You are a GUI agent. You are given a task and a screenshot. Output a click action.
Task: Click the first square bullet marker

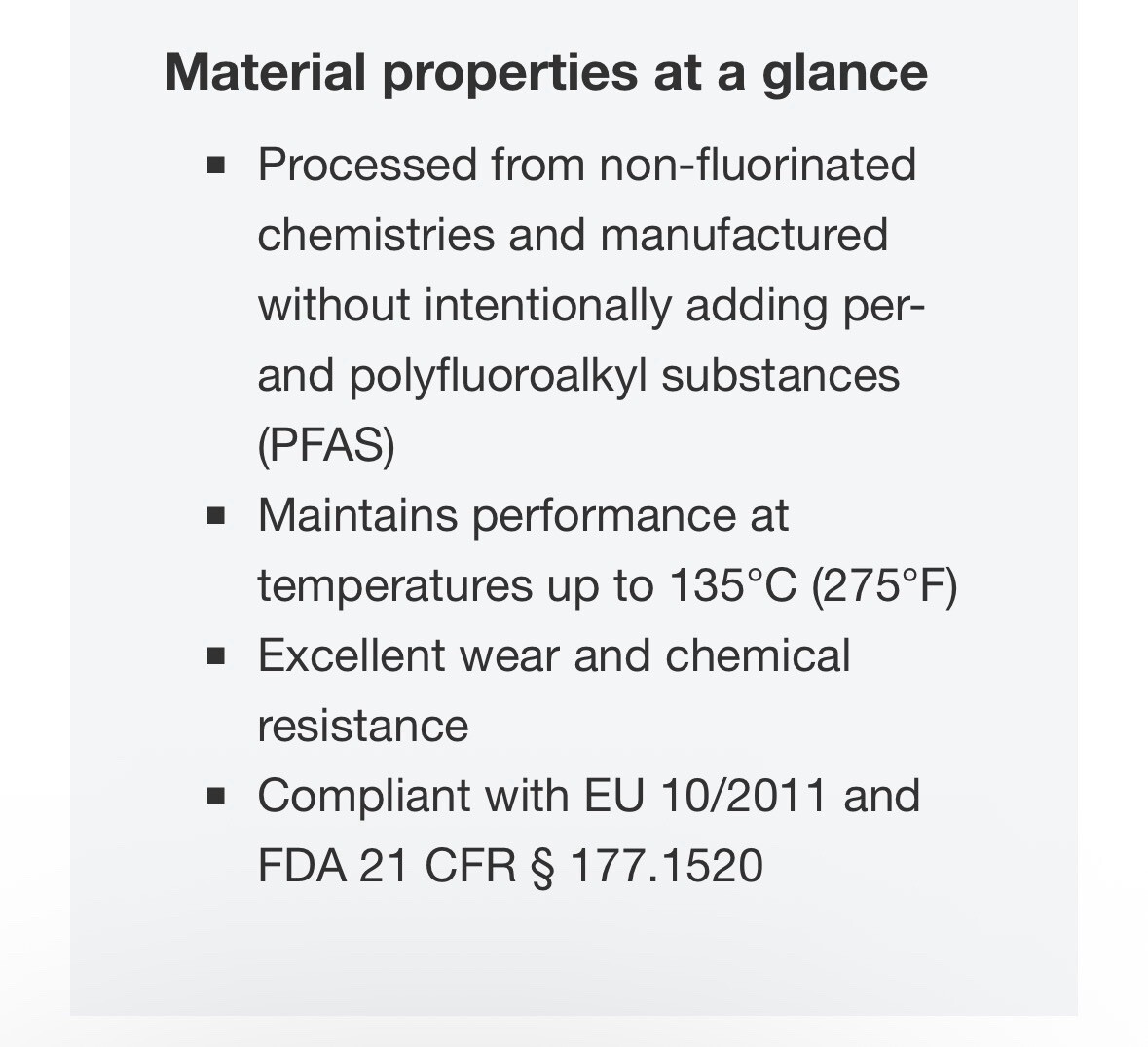tap(216, 166)
